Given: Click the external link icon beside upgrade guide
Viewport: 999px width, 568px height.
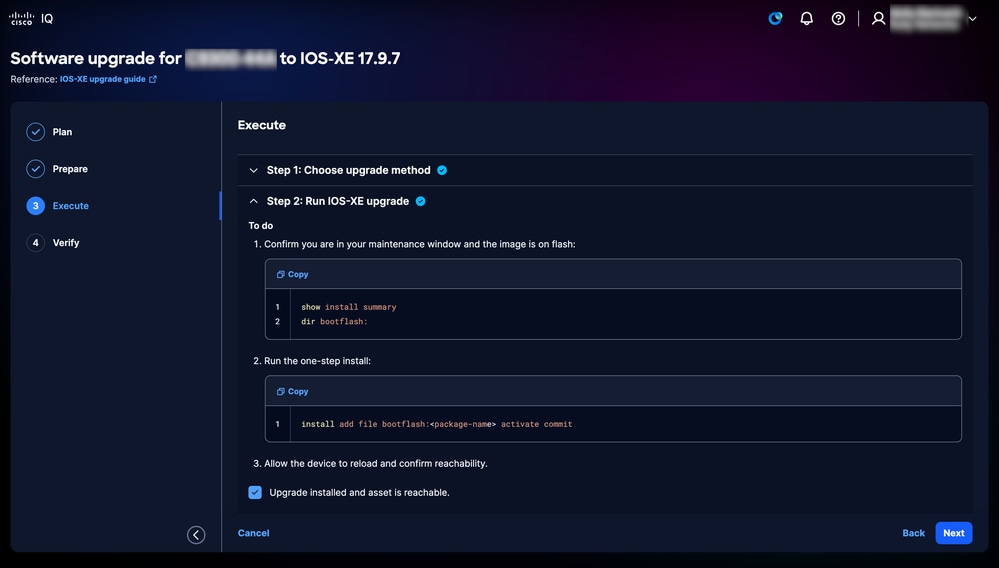Looking at the screenshot, I should (153, 79).
